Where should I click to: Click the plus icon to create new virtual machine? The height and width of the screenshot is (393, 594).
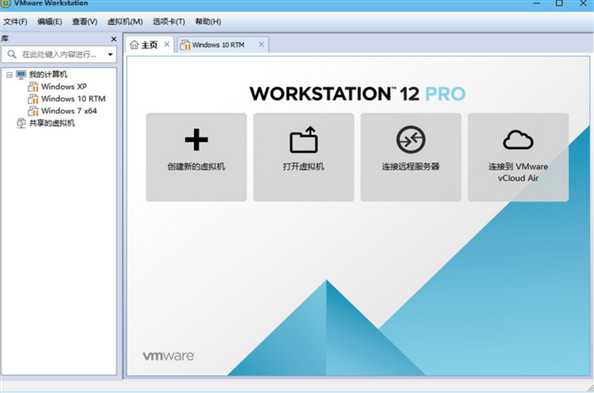click(x=196, y=139)
